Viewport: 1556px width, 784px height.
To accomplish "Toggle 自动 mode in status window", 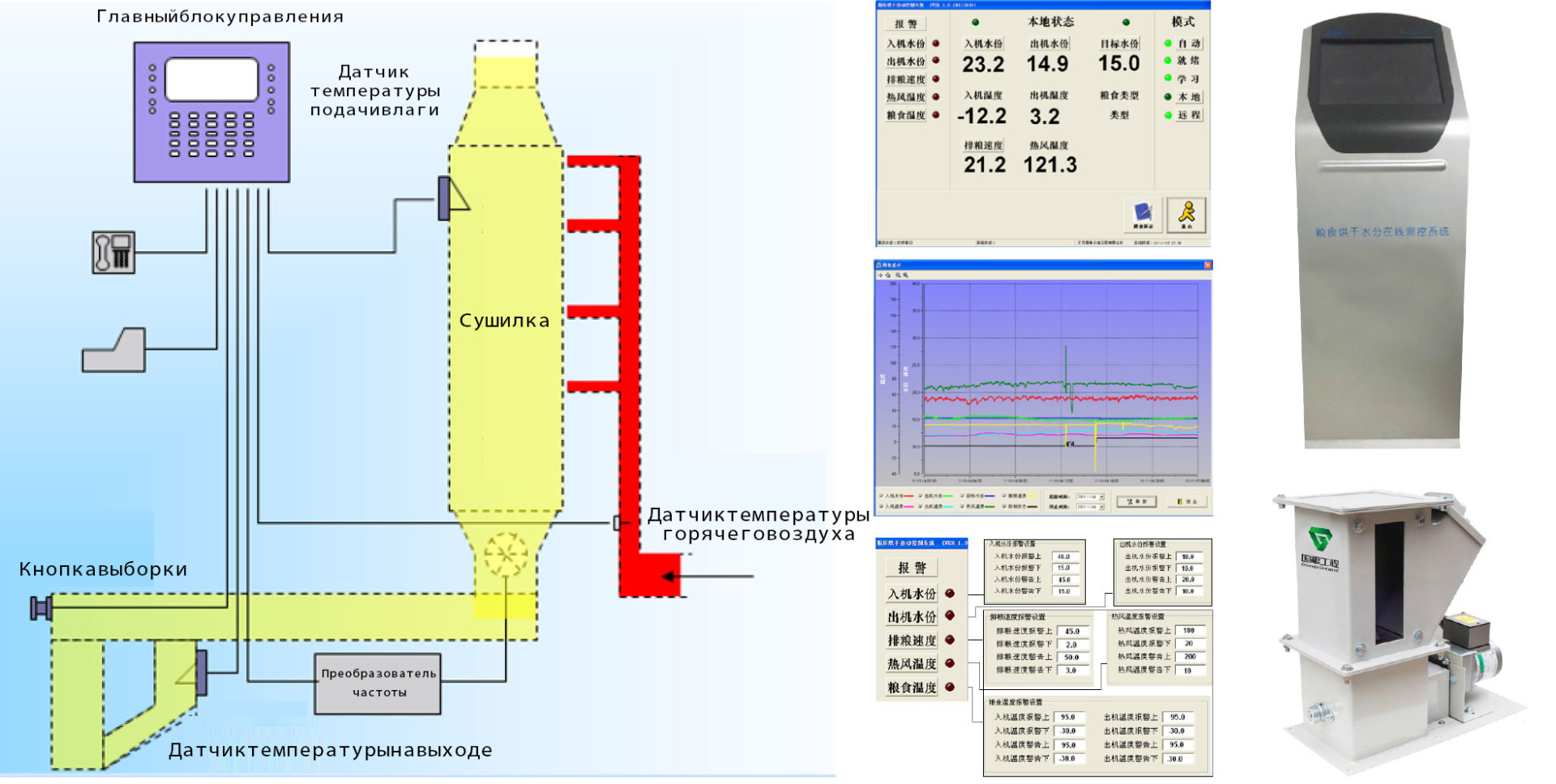I will click(1189, 44).
